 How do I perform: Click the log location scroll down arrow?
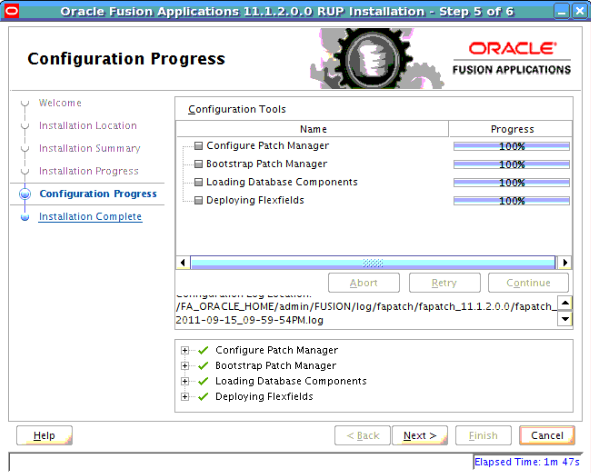click(565, 319)
